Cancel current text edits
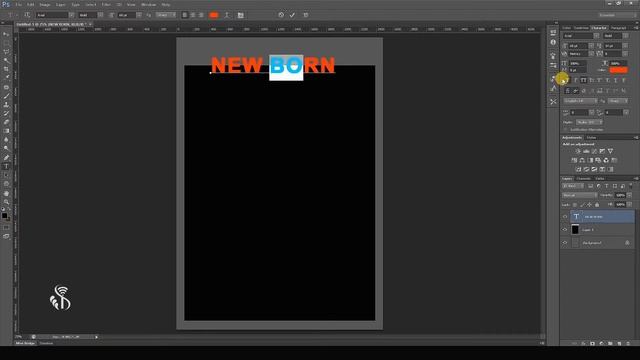Image resolution: width=640 pixels, height=360 pixels. point(281,15)
